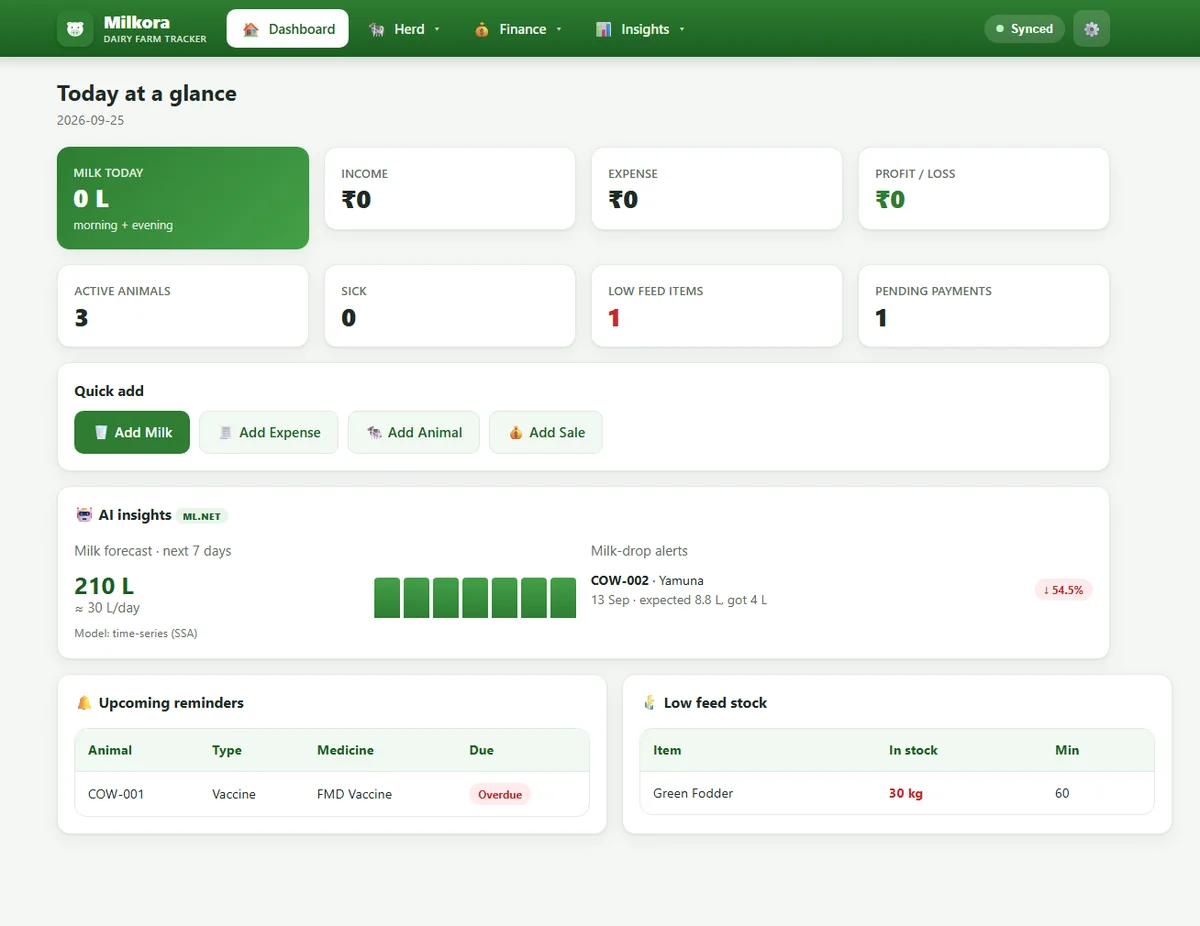1200x926 pixels.
Task: Open the Herd menu
Action: 404,29
